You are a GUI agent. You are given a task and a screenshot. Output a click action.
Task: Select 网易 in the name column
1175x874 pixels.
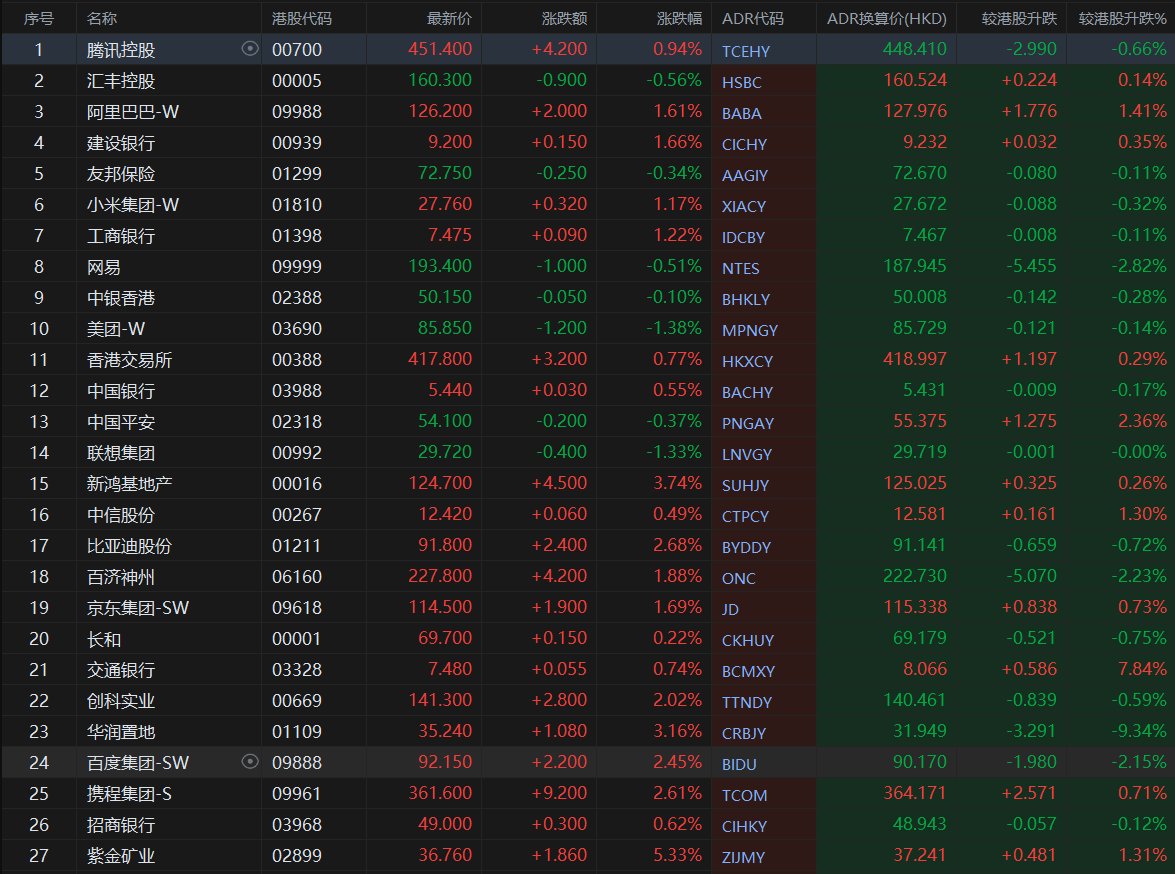(x=103, y=267)
